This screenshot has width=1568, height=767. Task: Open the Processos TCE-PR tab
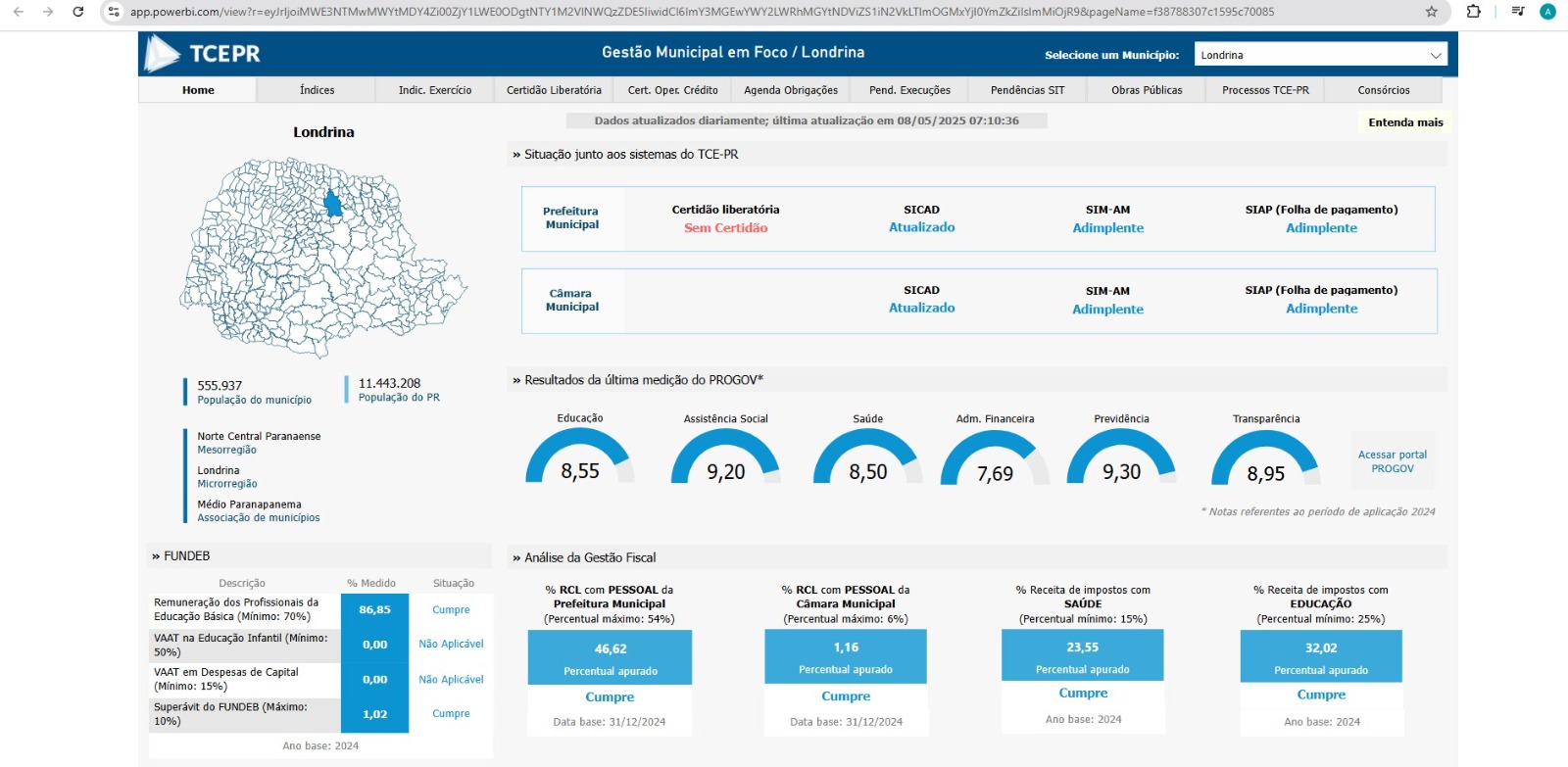pos(1265,90)
